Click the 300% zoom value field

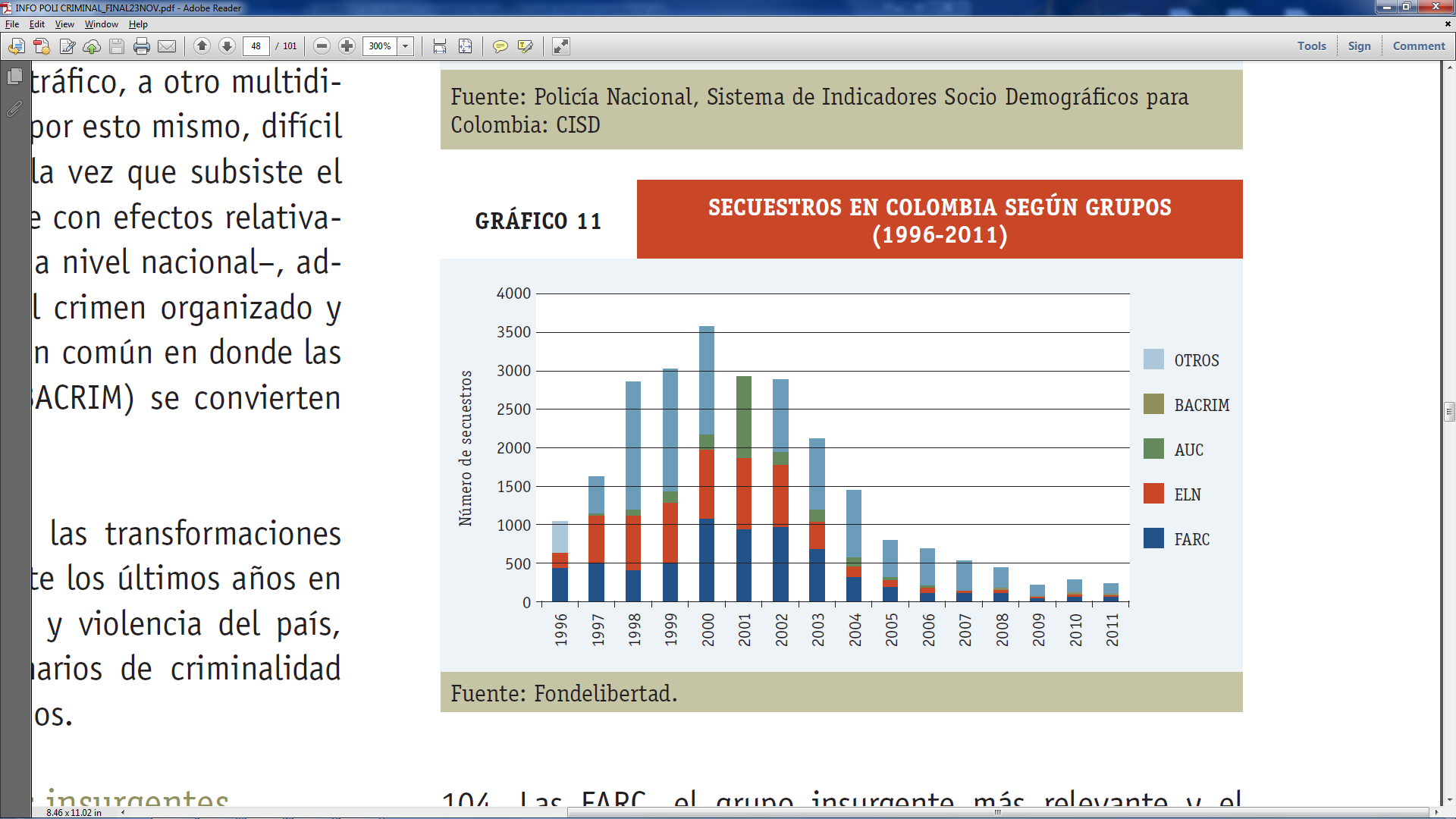(380, 46)
